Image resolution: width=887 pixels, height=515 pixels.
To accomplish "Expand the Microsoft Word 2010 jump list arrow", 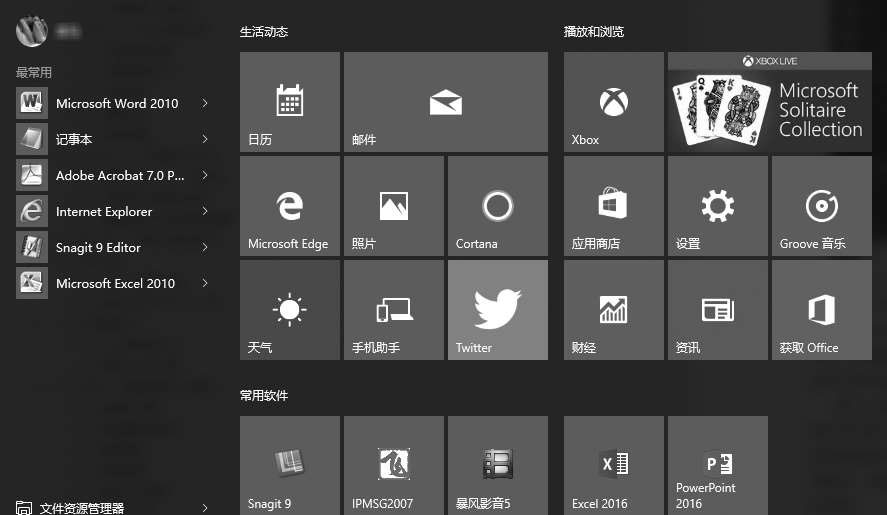I will [x=205, y=103].
